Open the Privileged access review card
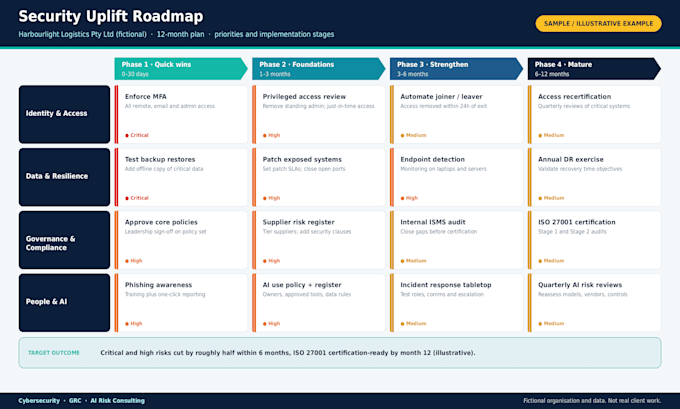Screen dimensions: 680x409 (319, 114)
